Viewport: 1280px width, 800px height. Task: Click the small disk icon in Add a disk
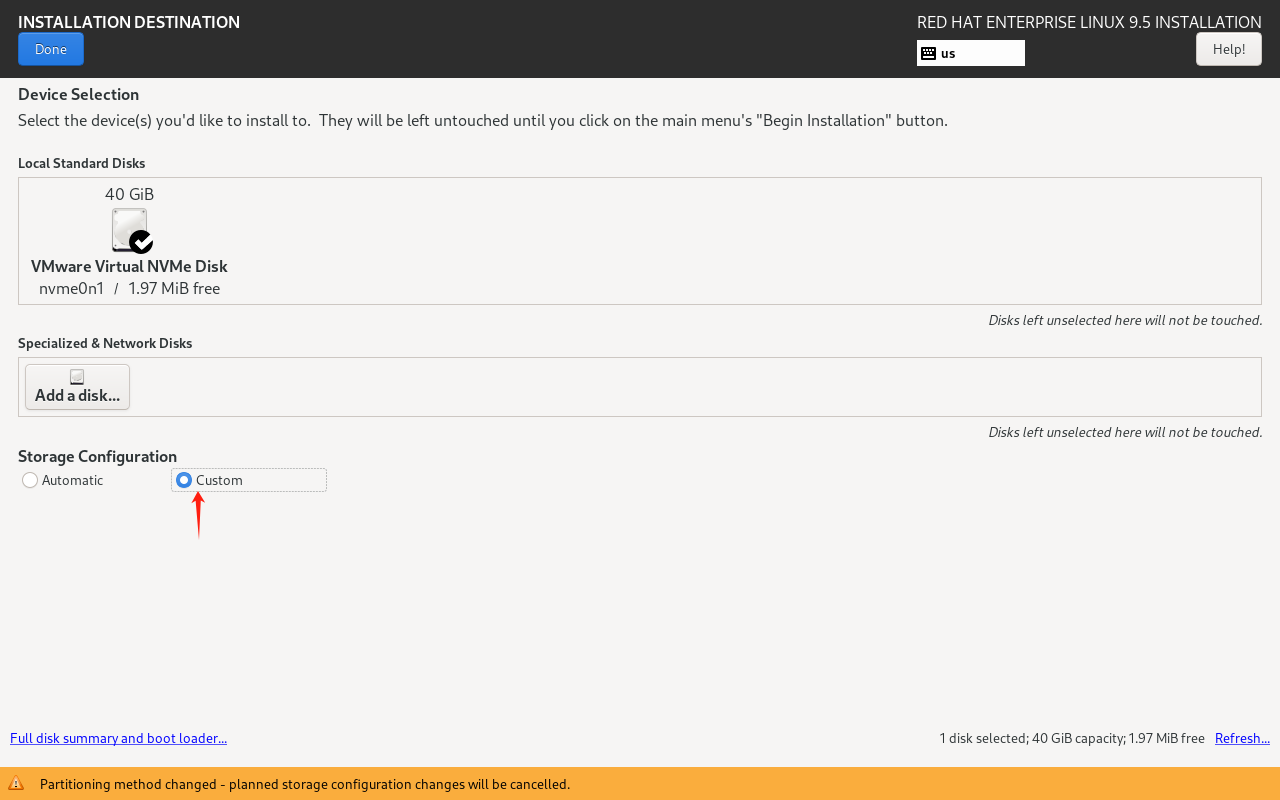click(77, 377)
